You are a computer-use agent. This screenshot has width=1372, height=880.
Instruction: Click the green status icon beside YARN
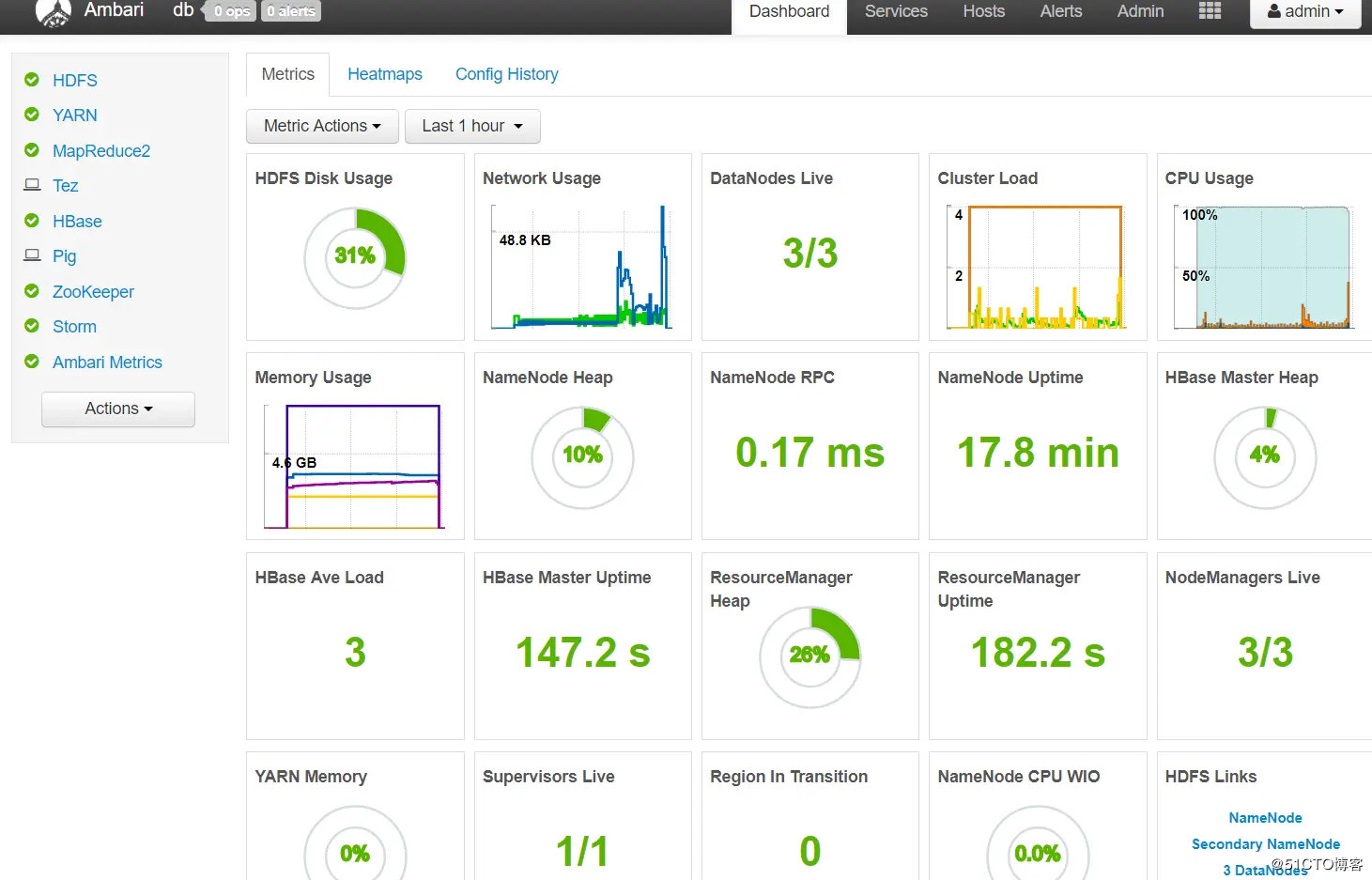[x=32, y=115]
